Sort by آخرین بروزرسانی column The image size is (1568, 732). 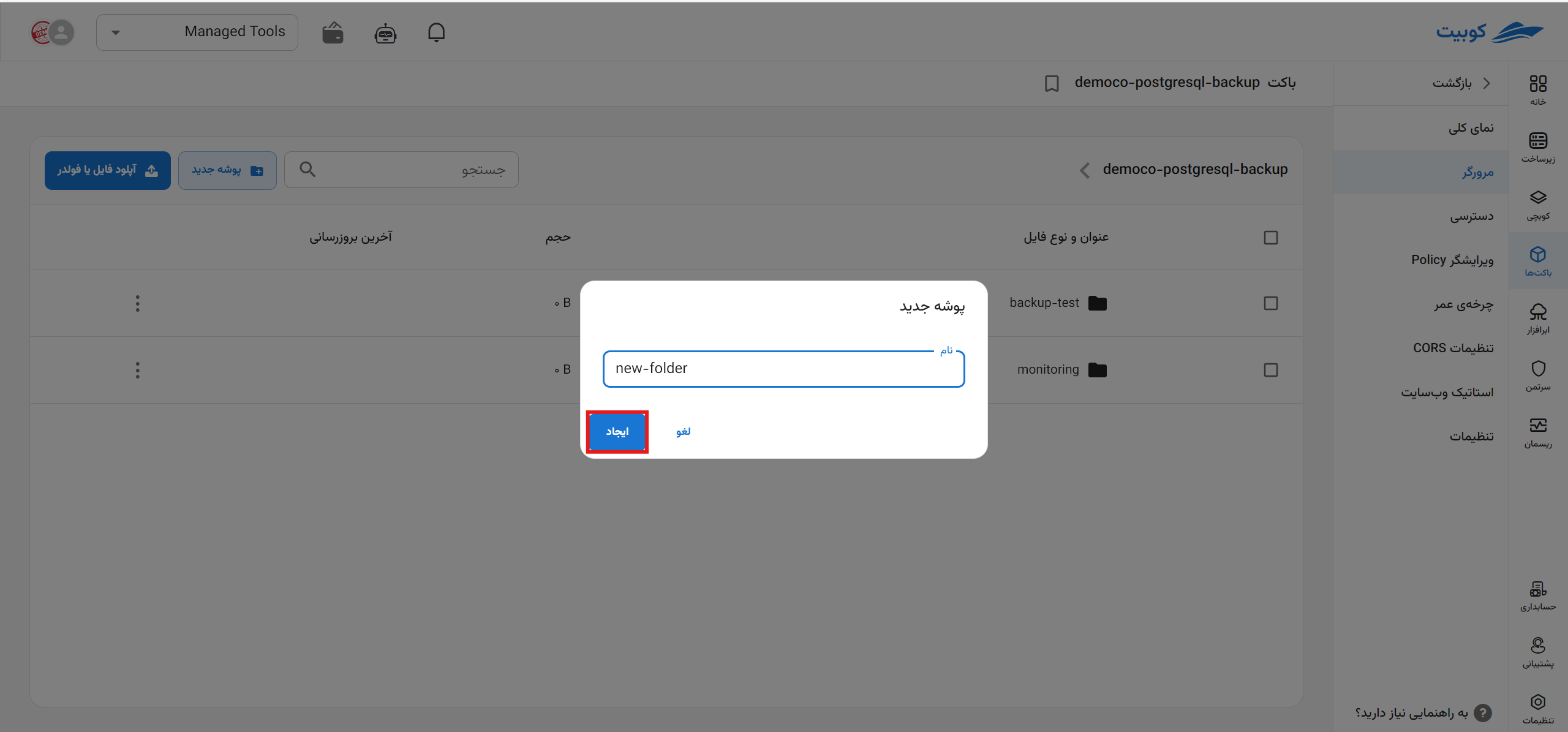coord(350,237)
